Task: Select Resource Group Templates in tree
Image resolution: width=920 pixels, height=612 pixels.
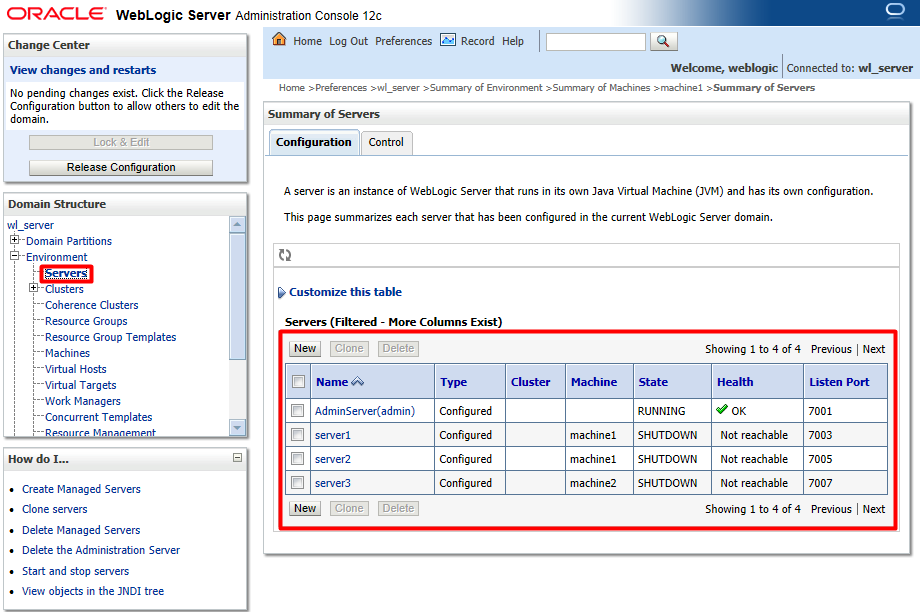Action: tap(110, 337)
